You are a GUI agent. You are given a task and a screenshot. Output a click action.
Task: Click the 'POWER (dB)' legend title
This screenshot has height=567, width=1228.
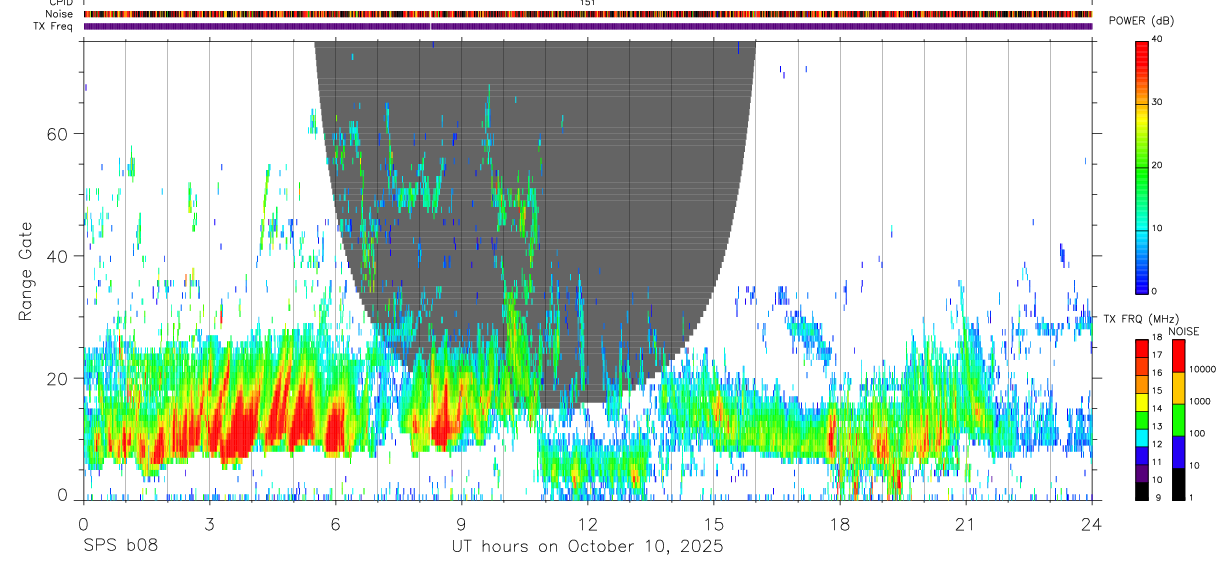click(x=1141, y=21)
